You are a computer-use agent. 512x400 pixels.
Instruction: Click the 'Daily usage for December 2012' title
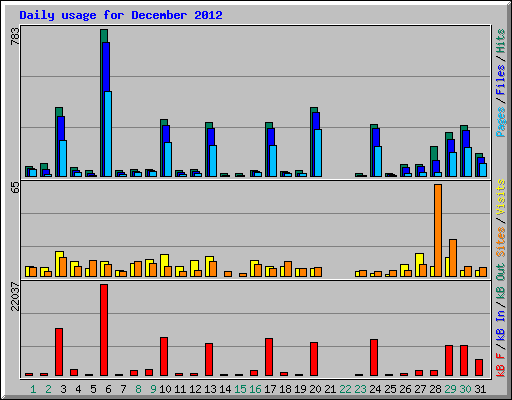point(121,15)
